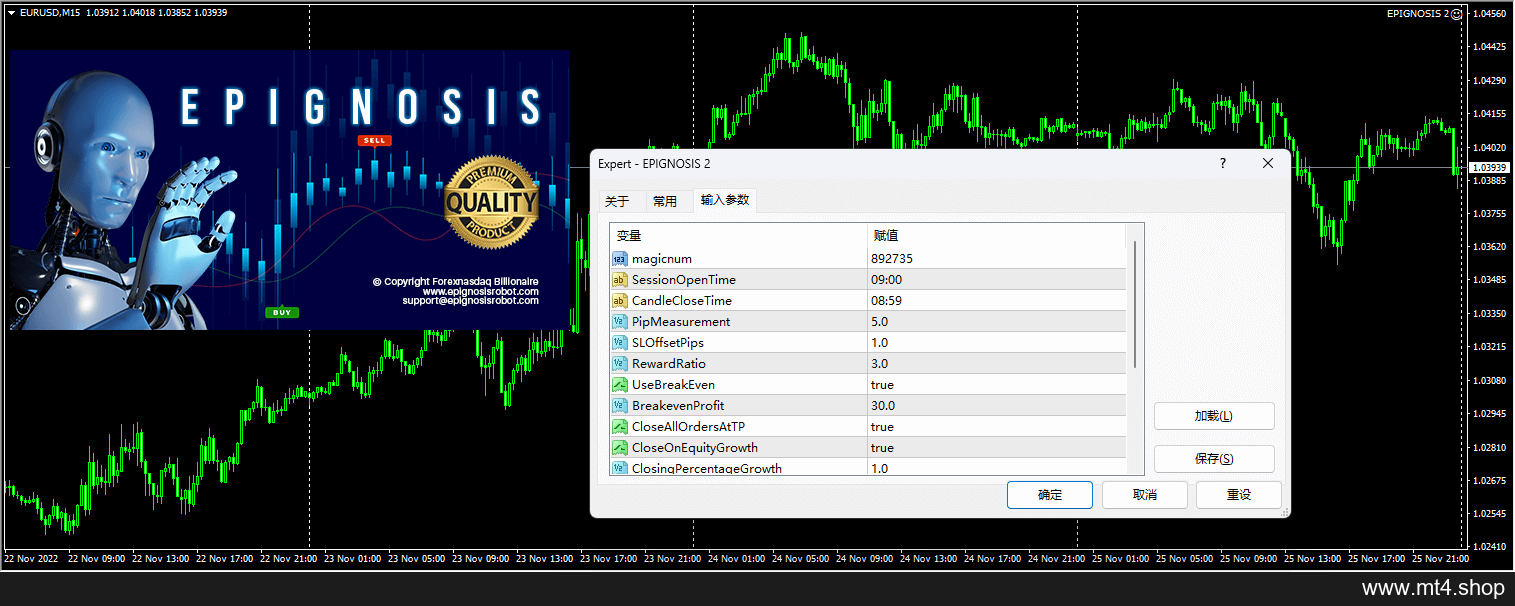The height and width of the screenshot is (606, 1515).
Task: Open the chart menu triangle beside EURUSD,M15
Action: click(x=11, y=13)
